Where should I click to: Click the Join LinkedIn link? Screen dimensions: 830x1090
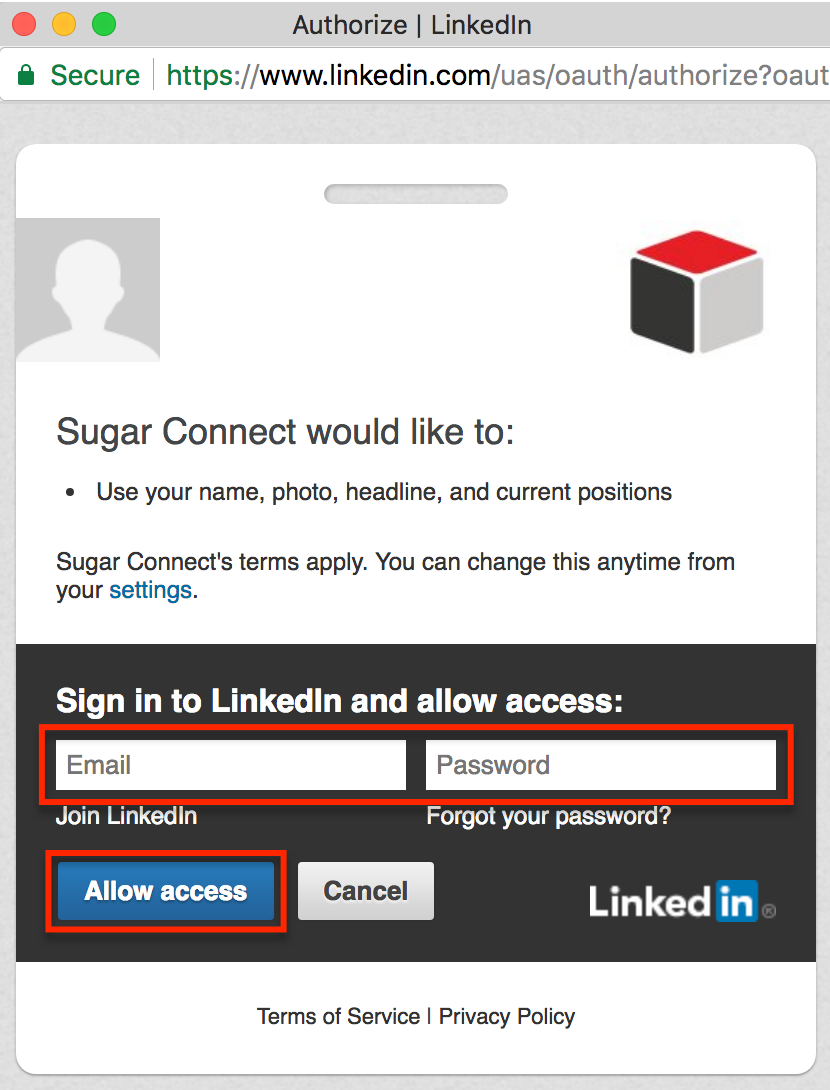[x=126, y=816]
